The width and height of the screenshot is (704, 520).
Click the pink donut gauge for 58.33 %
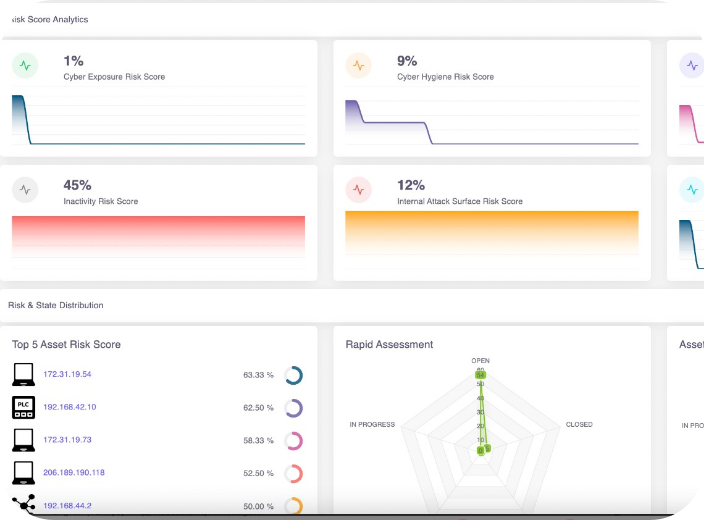[294, 441]
